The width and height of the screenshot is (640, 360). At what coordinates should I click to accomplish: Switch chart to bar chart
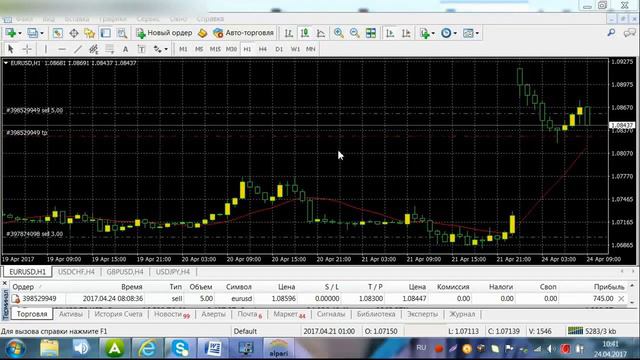[289, 33]
